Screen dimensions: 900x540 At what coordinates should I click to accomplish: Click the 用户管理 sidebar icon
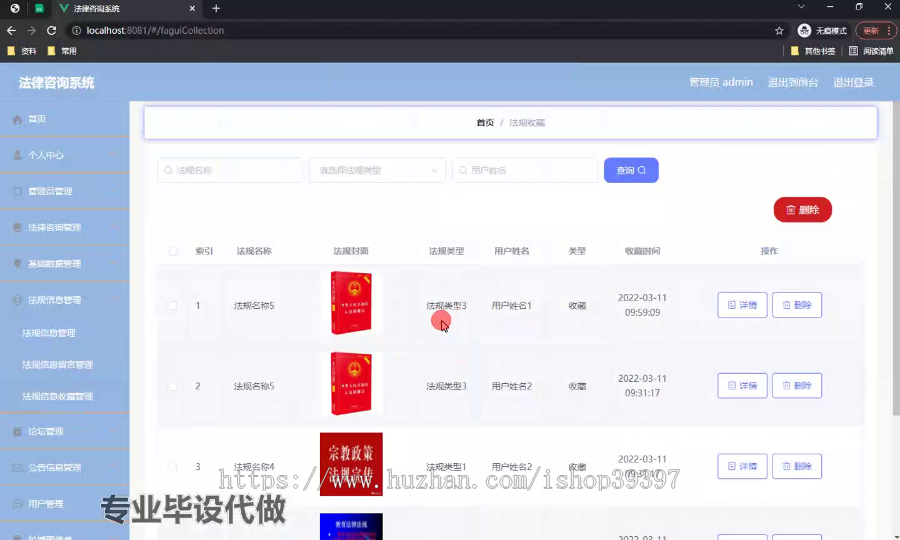(17, 503)
